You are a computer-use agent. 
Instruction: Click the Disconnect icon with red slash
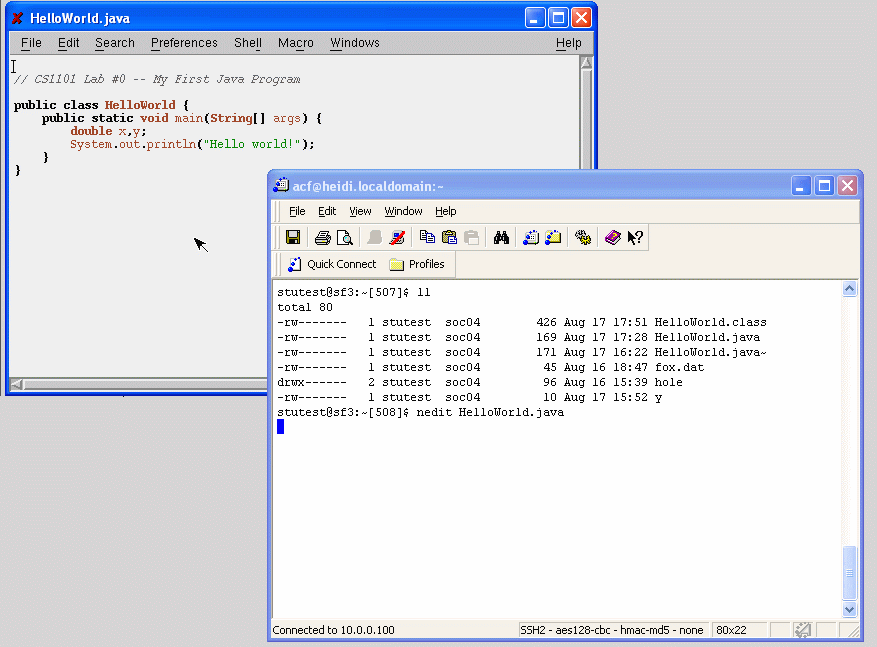tap(397, 238)
